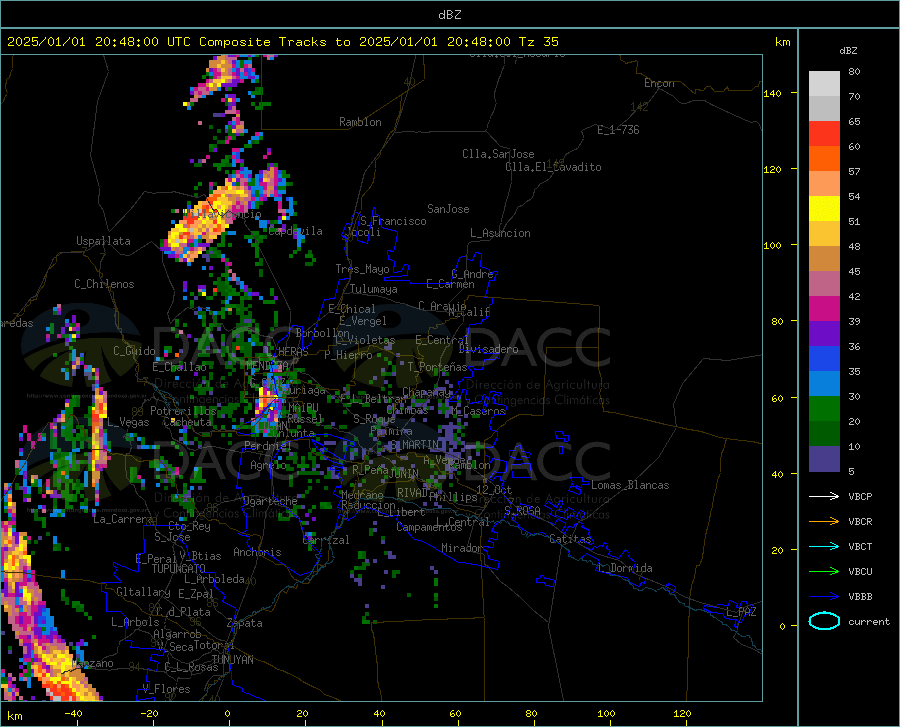Click the cyan 'current' ellipse symbol
This screenshot has width=900, height=727.
(x=824, y=621)
